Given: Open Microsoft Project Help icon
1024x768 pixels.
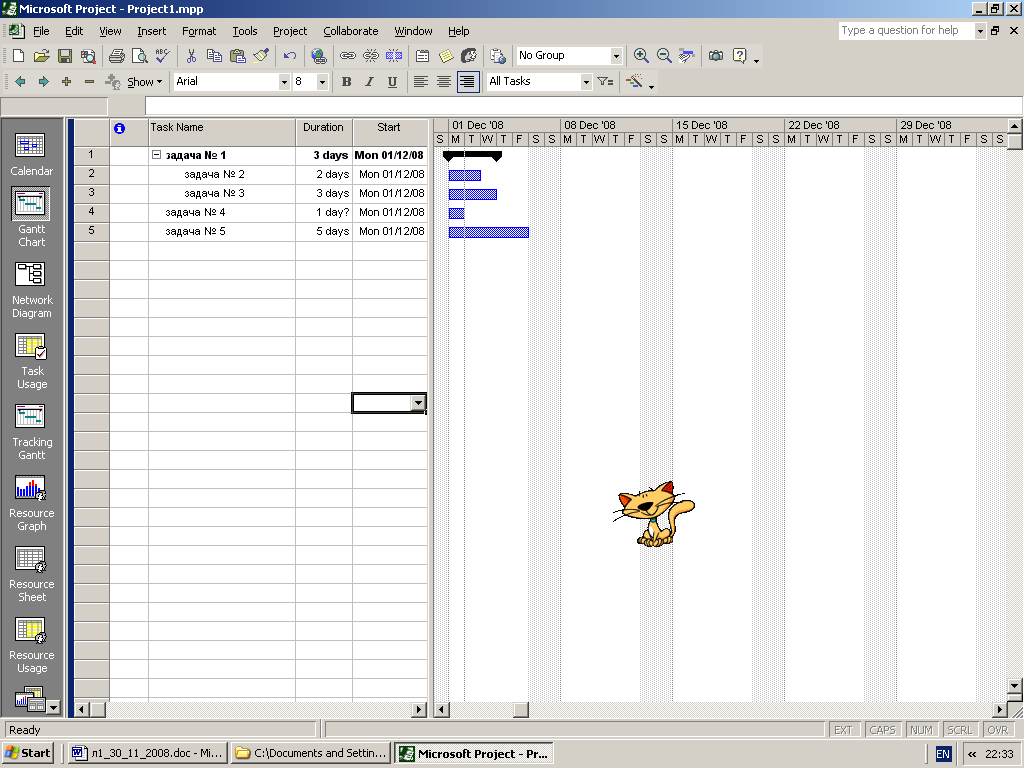Looking at the screenshot, I should 739,56.
